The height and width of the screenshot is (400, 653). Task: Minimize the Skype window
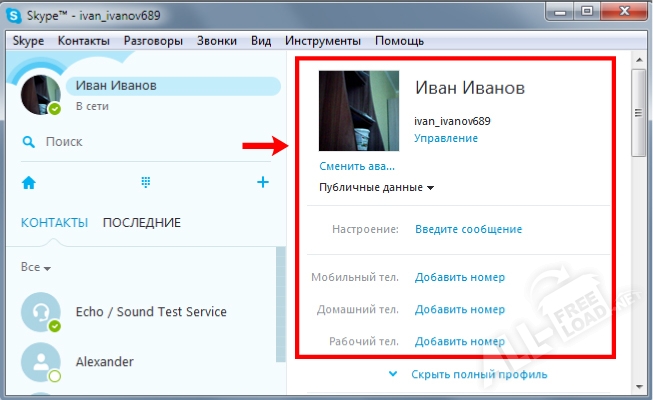tap(560, 12)
